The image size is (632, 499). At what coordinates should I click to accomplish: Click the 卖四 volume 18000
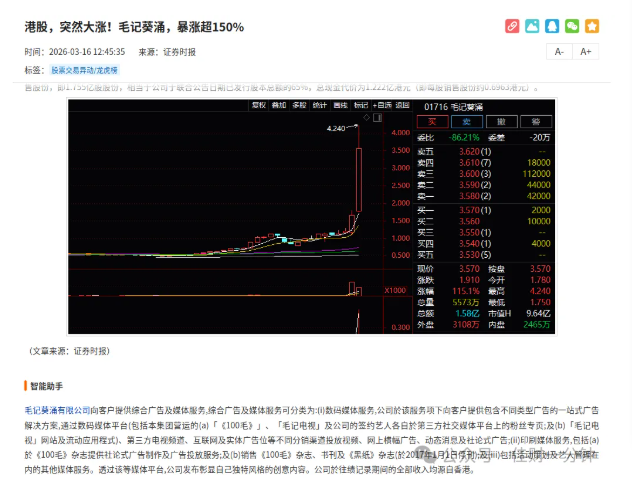click(538, 162)
